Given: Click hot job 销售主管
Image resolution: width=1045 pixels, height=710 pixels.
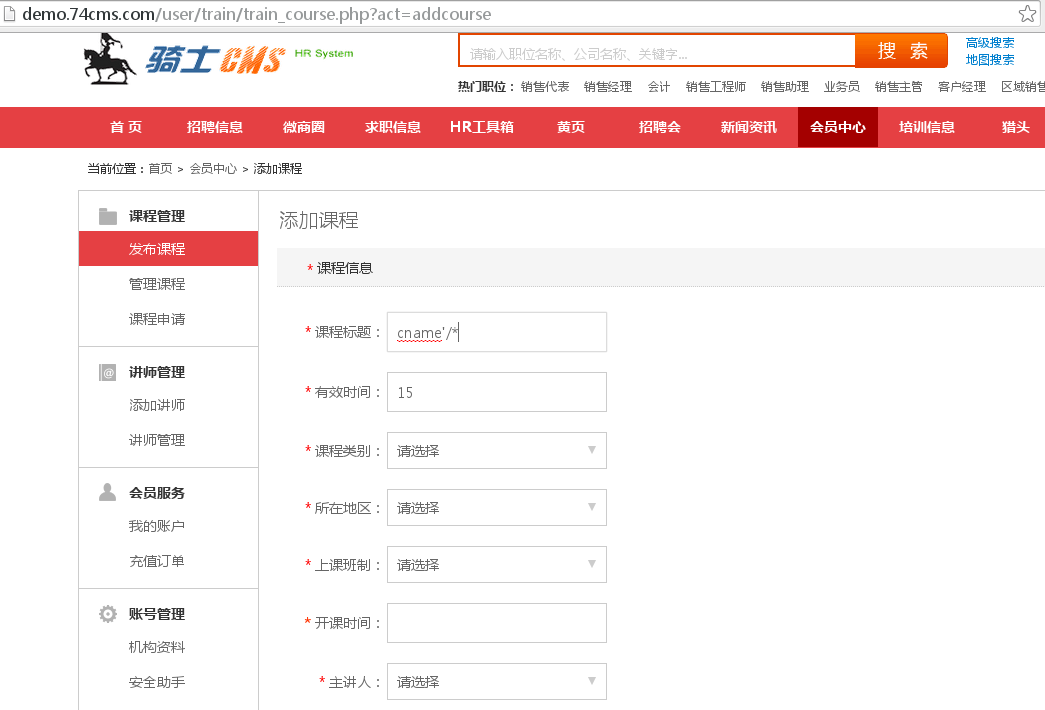Looking at the screenshot, I should point(898,87).
